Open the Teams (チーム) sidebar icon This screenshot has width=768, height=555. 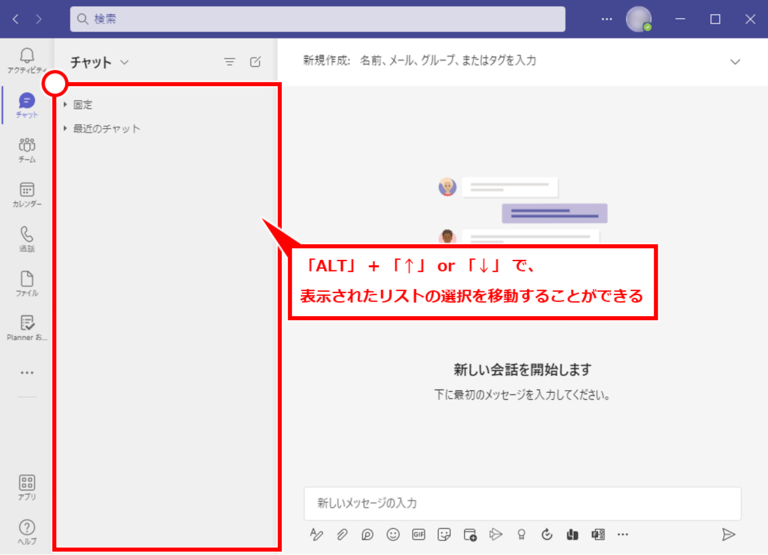27,150
